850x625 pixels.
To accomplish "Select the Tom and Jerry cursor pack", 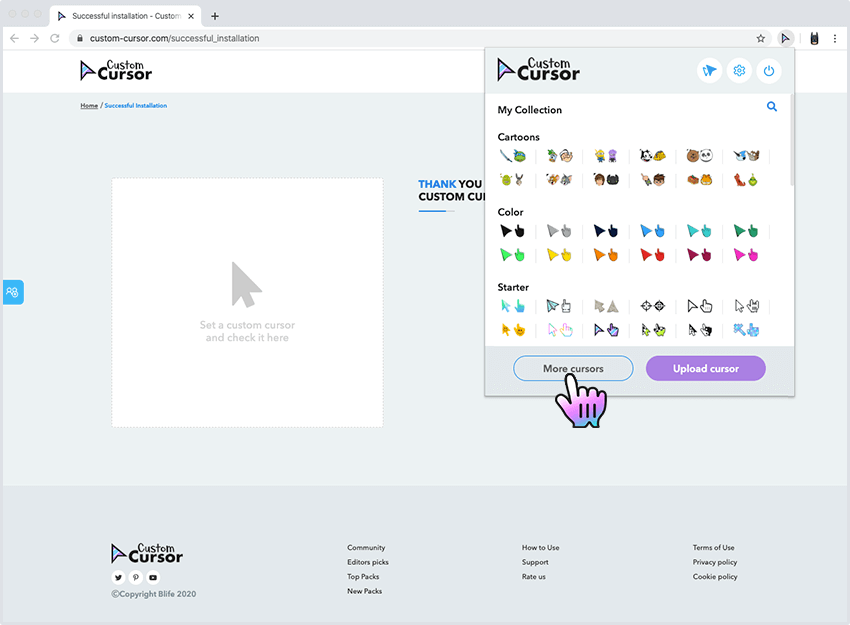I will click(559, 179).
